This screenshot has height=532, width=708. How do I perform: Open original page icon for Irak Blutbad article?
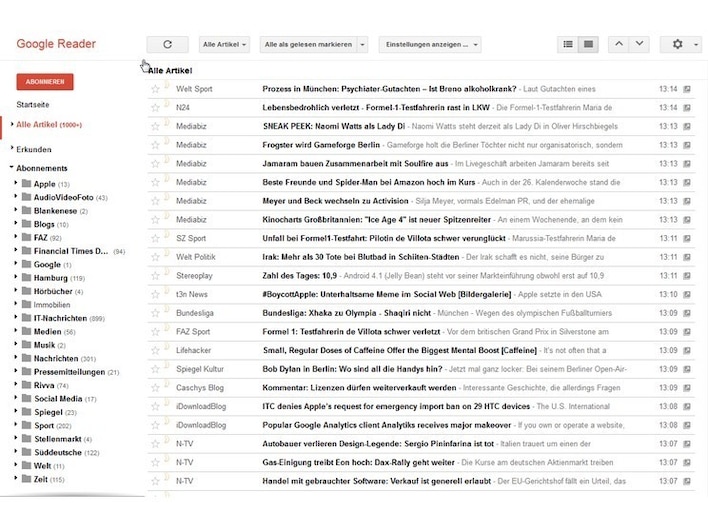pyautogui.click(x=687, y=257)
